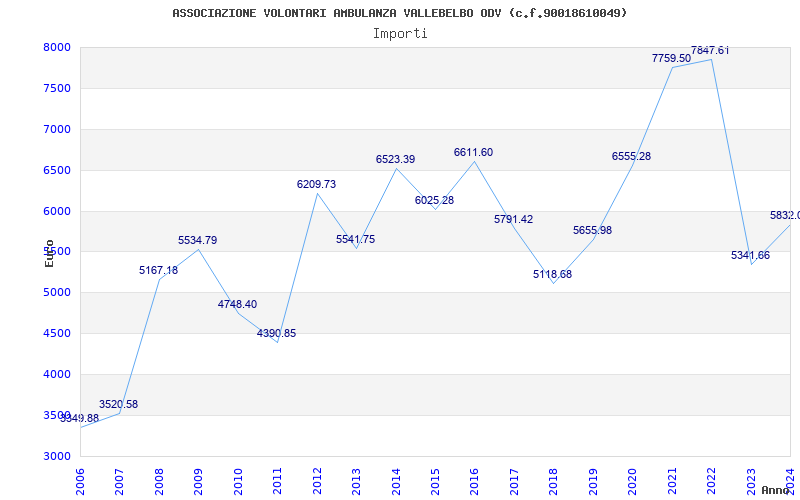This screenshot has height=500, width=800.
Task: Click the 2010 x-axis year label
Action: click(x=238, y=481)
